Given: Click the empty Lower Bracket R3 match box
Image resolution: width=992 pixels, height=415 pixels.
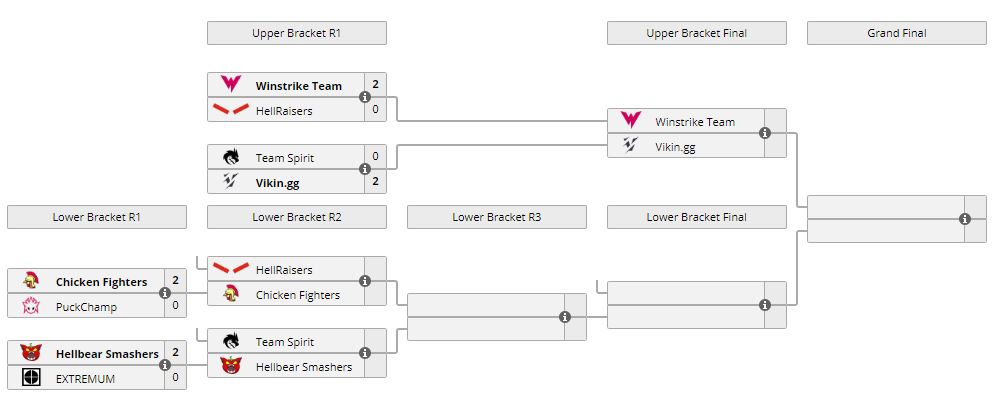Looking at the screenshot, I should (485, 317).
